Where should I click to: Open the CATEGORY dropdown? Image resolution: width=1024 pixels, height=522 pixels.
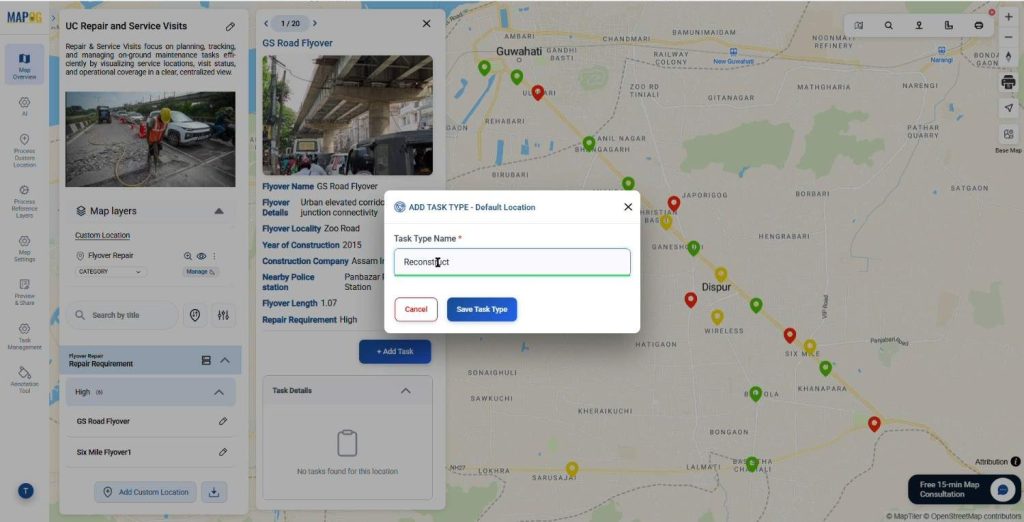(110, 272)
